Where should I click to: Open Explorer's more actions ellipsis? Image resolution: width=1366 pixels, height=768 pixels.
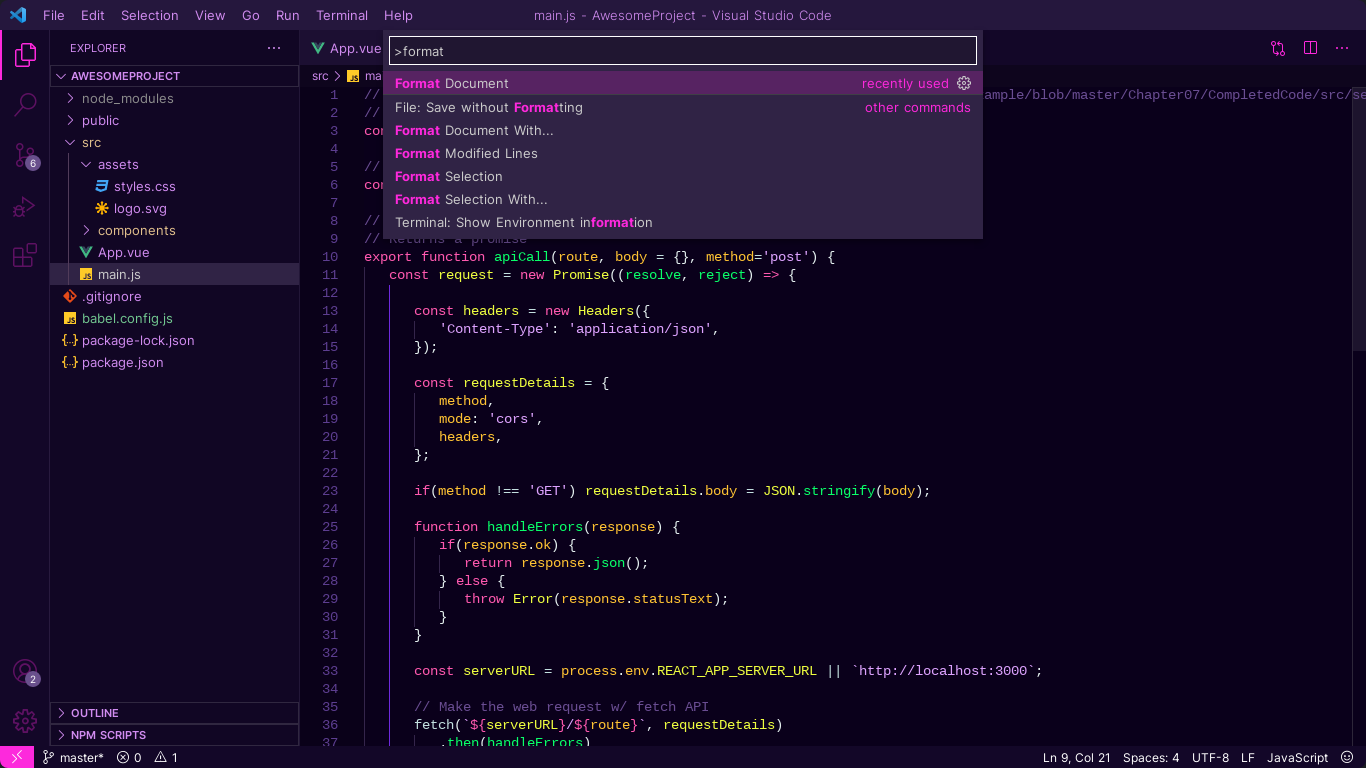point(274,48)
